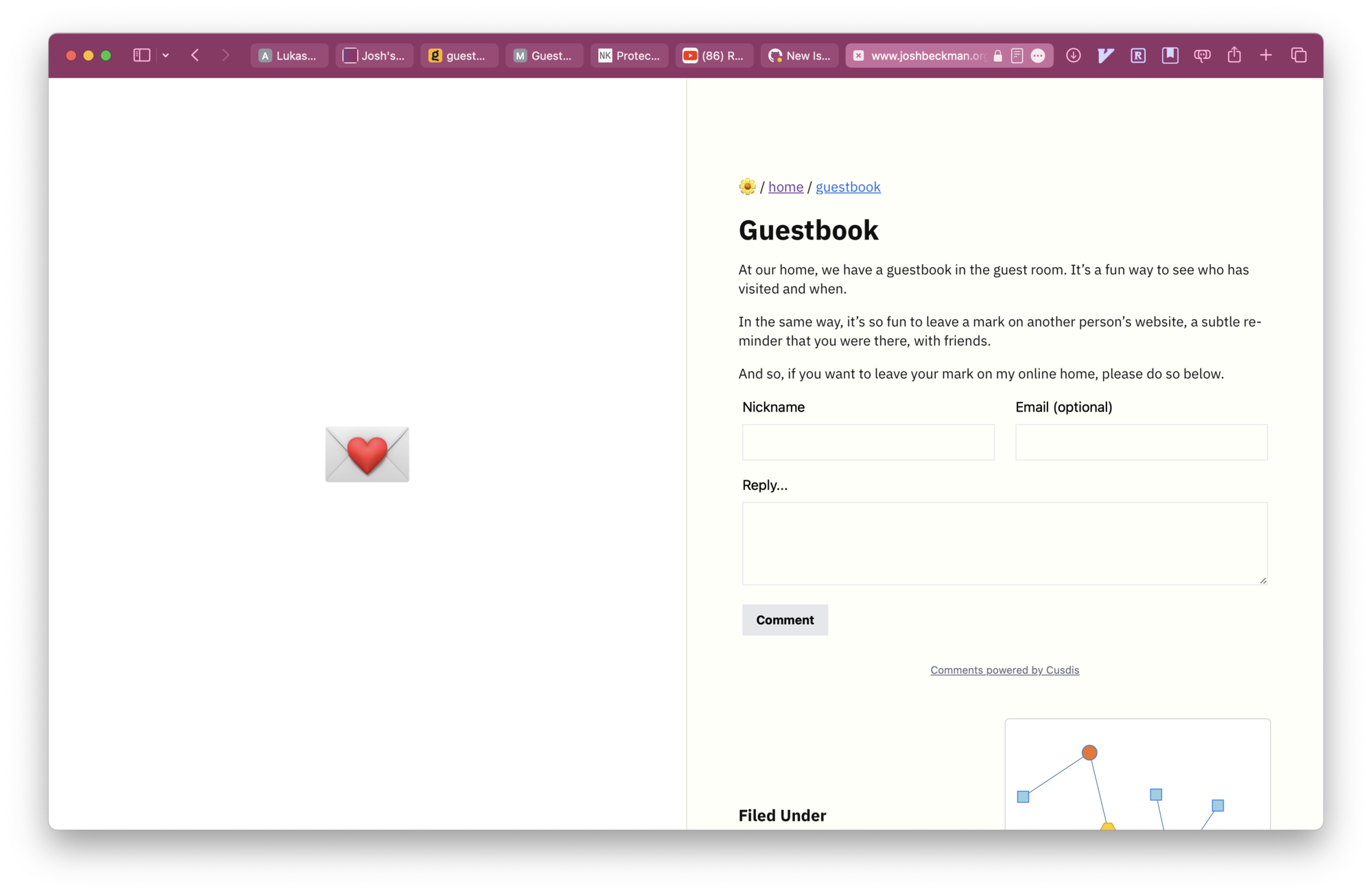Open the guestbook breadcrumb link
Viewport: 1372px width, 894px height.
[x=848, y=187]
